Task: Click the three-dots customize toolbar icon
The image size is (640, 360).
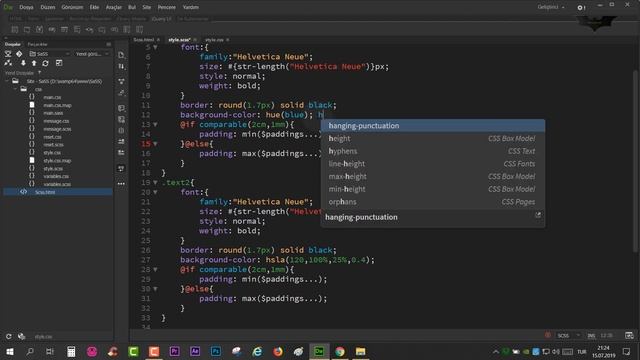Action: tap(121, 184)
